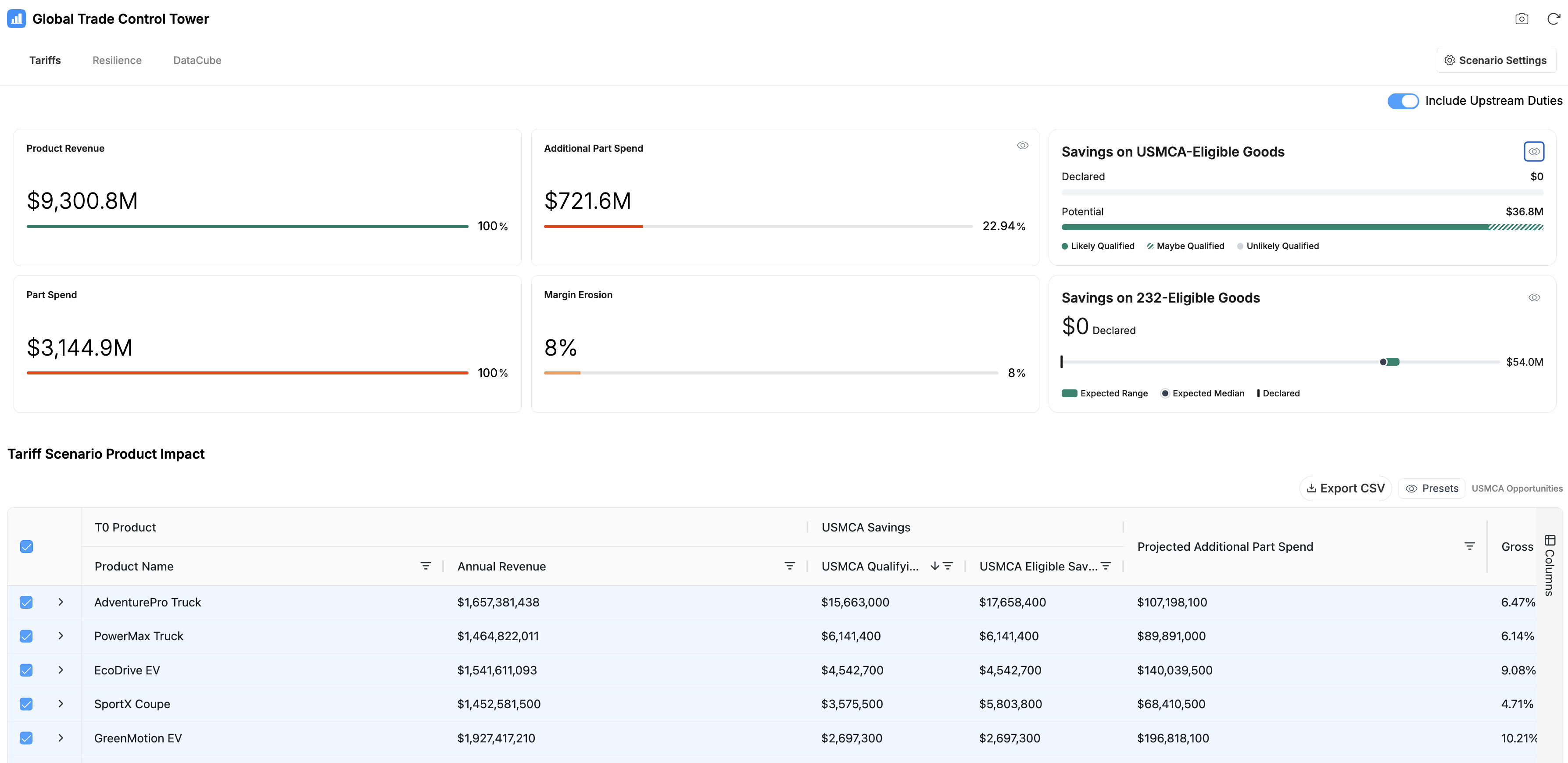Click the $54.0M value on 232 savings card
This screenshot has width=1568, height=763.
click(1525, 362)
